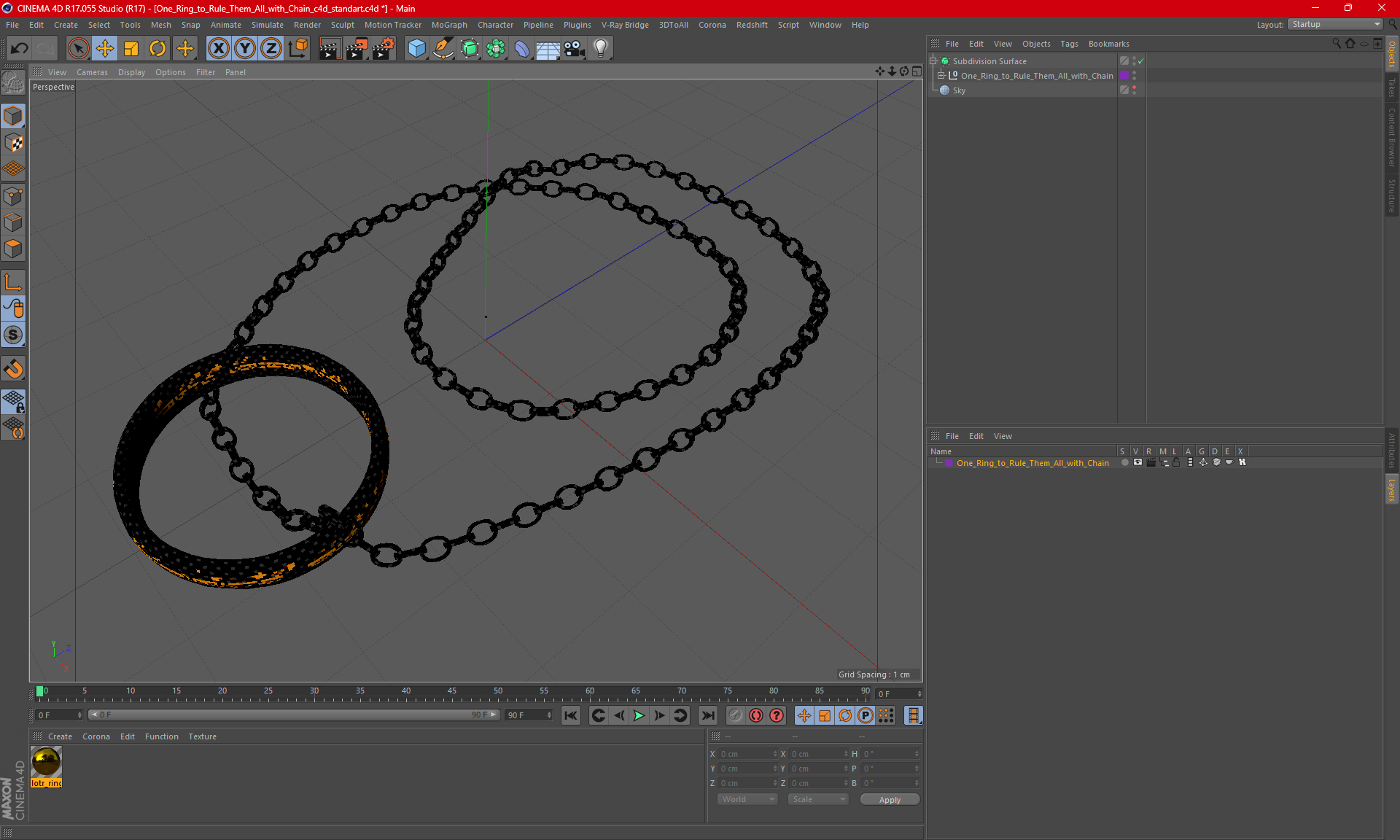
Task: Click the H rotation field stepper
Action: point(917,754)
